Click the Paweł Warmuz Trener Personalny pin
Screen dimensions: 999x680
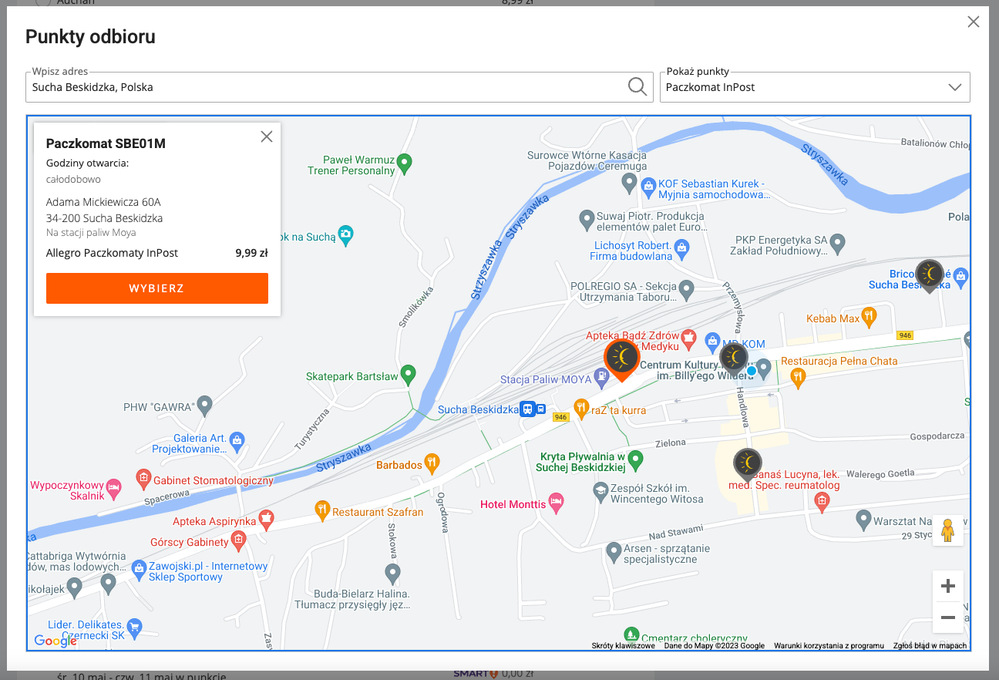[404, 164]
